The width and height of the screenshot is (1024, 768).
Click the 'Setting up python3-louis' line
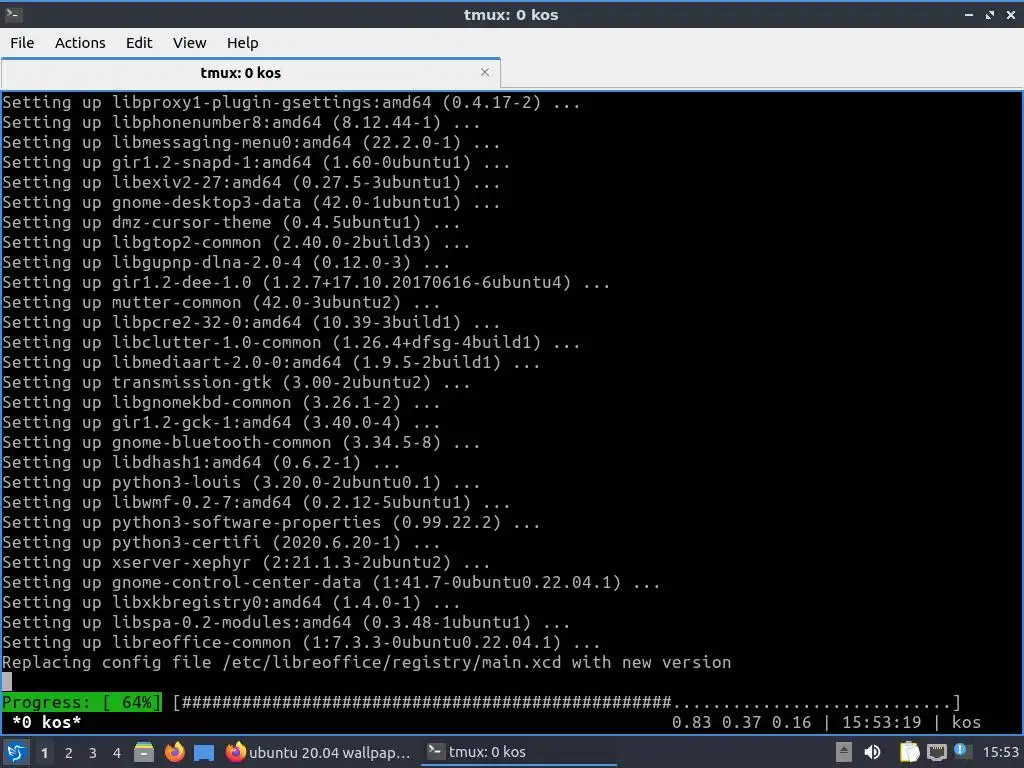241,483
